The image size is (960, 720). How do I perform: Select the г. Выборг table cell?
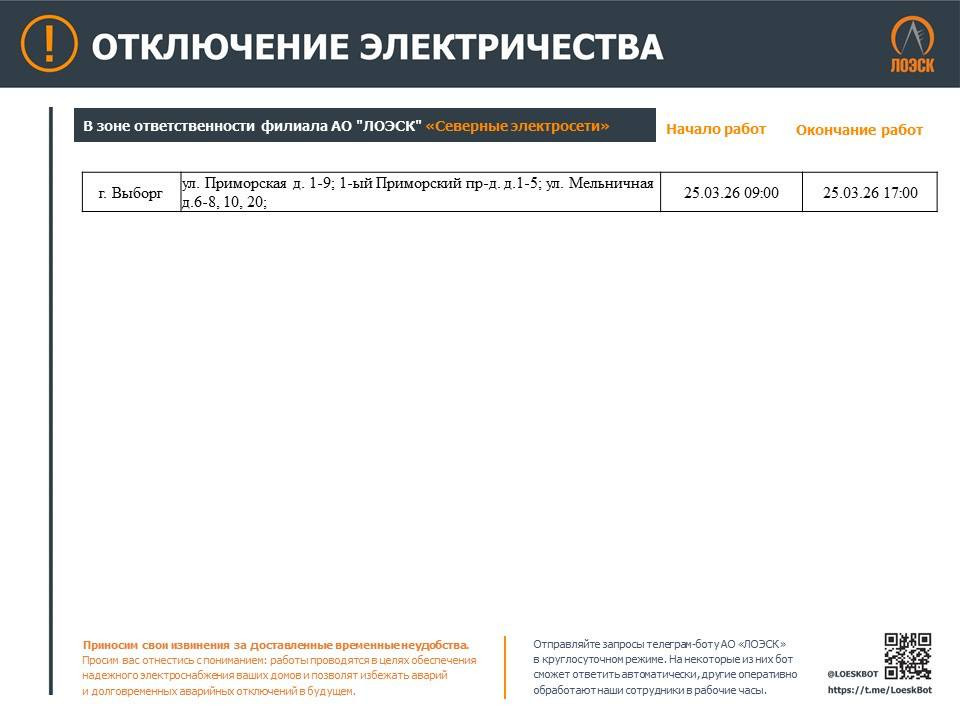click(130, 193)
